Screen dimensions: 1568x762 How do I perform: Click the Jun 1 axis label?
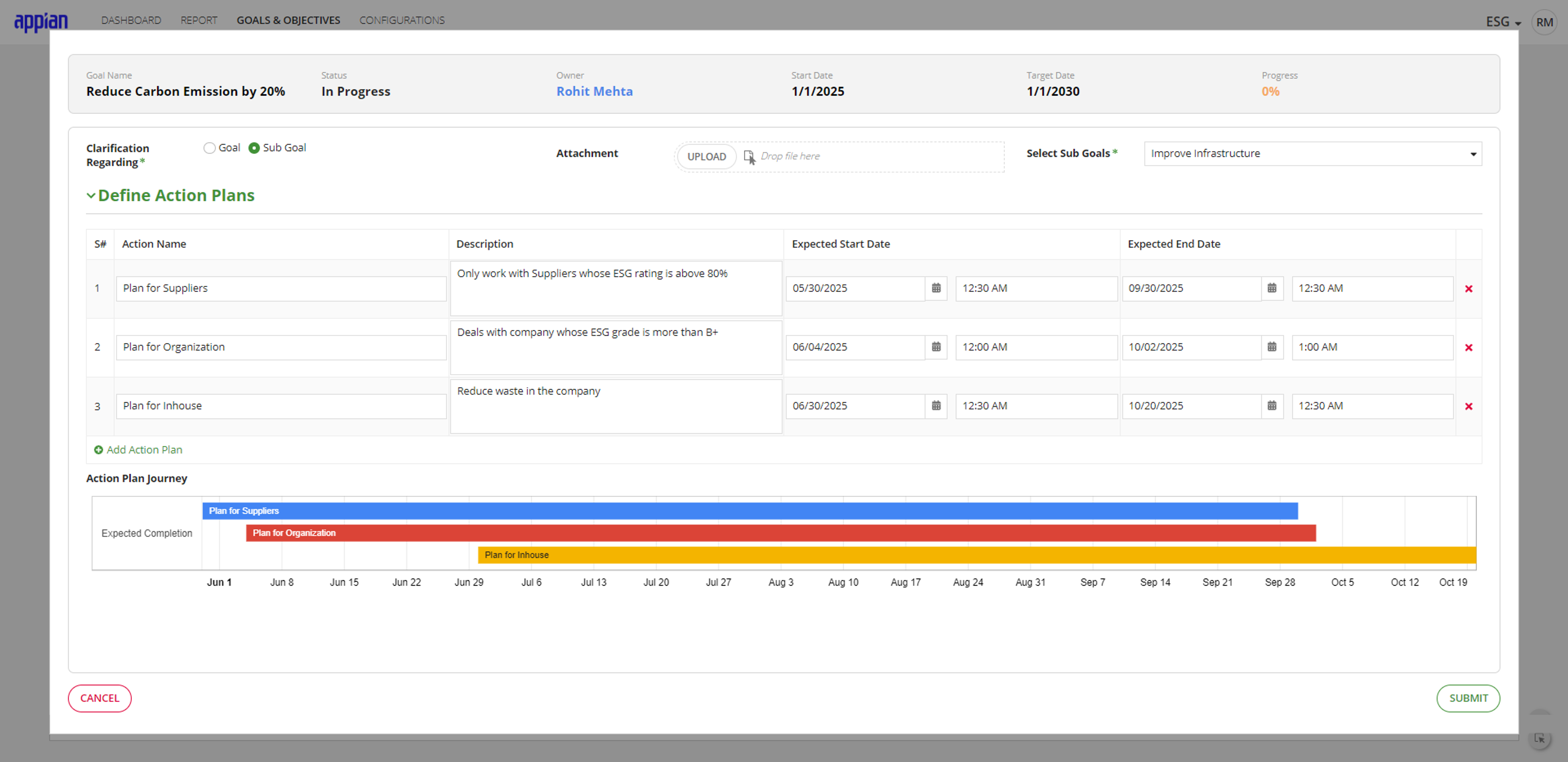click(x=219, y=582)
